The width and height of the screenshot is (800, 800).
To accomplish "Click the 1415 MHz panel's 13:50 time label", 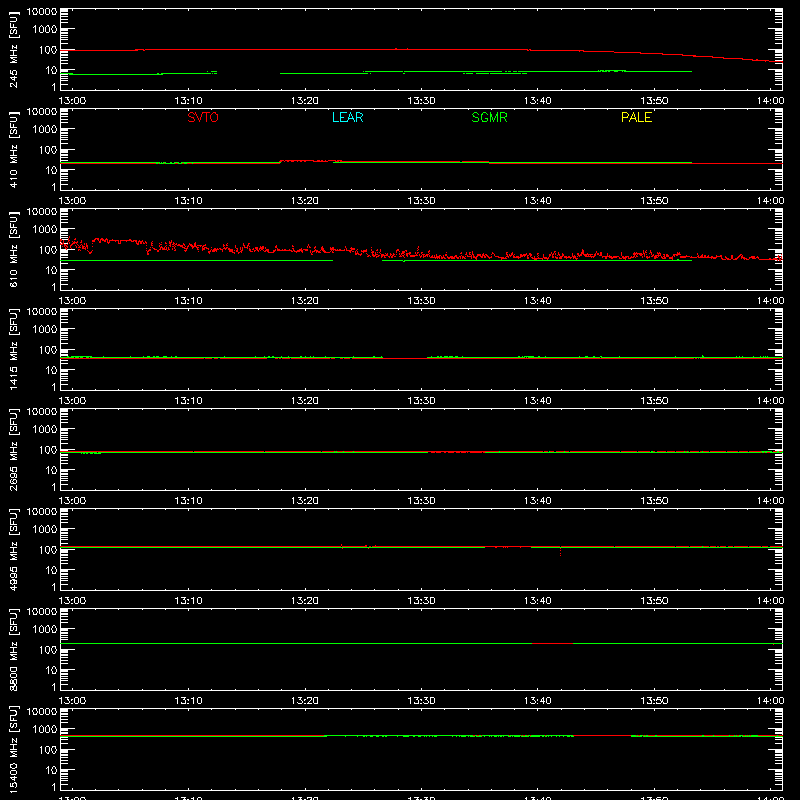I will coord(654,401).
